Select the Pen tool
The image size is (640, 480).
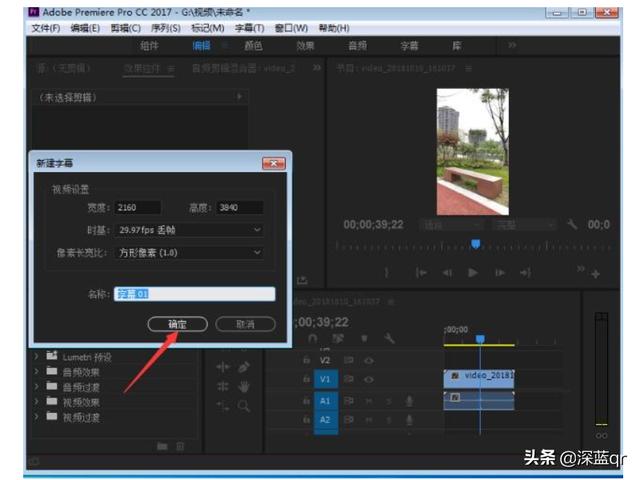pyautogui.click(x=244, y=367)
